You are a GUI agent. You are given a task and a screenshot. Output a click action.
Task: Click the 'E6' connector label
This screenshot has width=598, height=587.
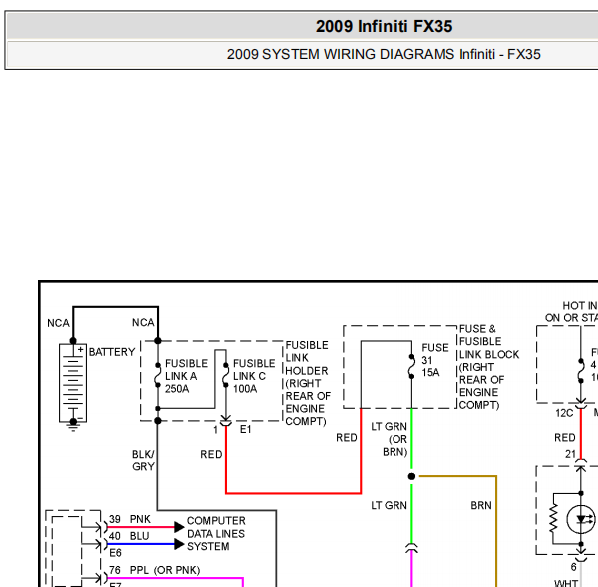pos(115,553)
